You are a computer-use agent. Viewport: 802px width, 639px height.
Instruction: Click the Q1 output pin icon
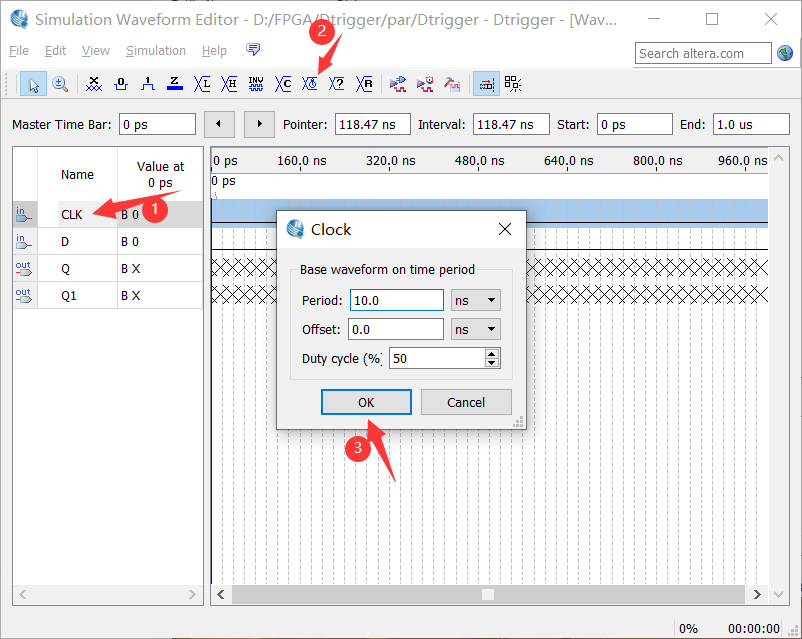click(x=23, y=295)
